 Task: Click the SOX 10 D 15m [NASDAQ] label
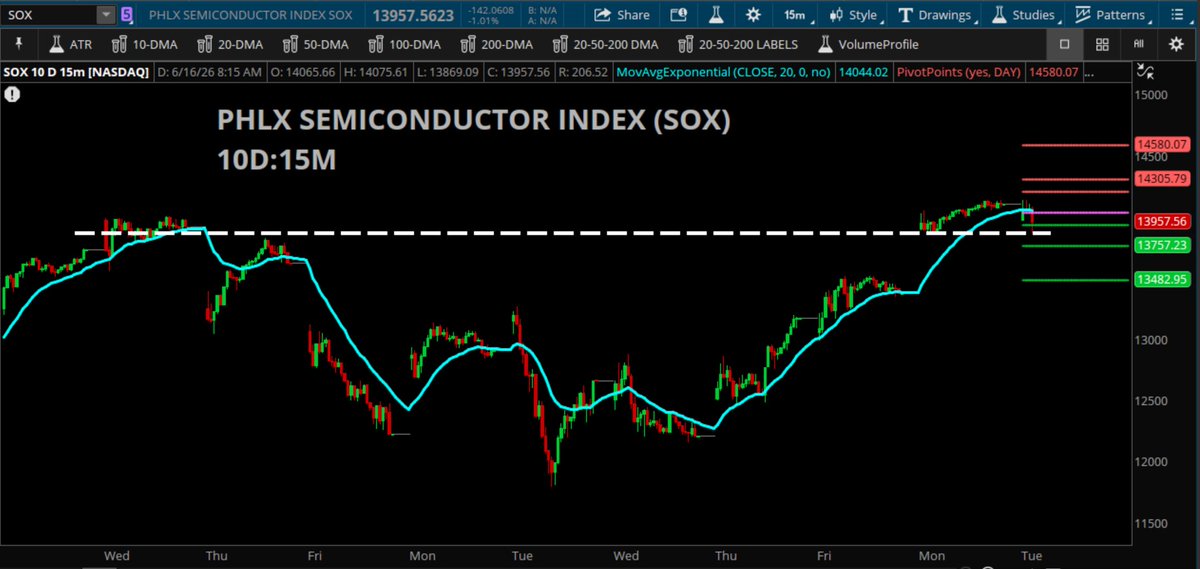point(77,73)
